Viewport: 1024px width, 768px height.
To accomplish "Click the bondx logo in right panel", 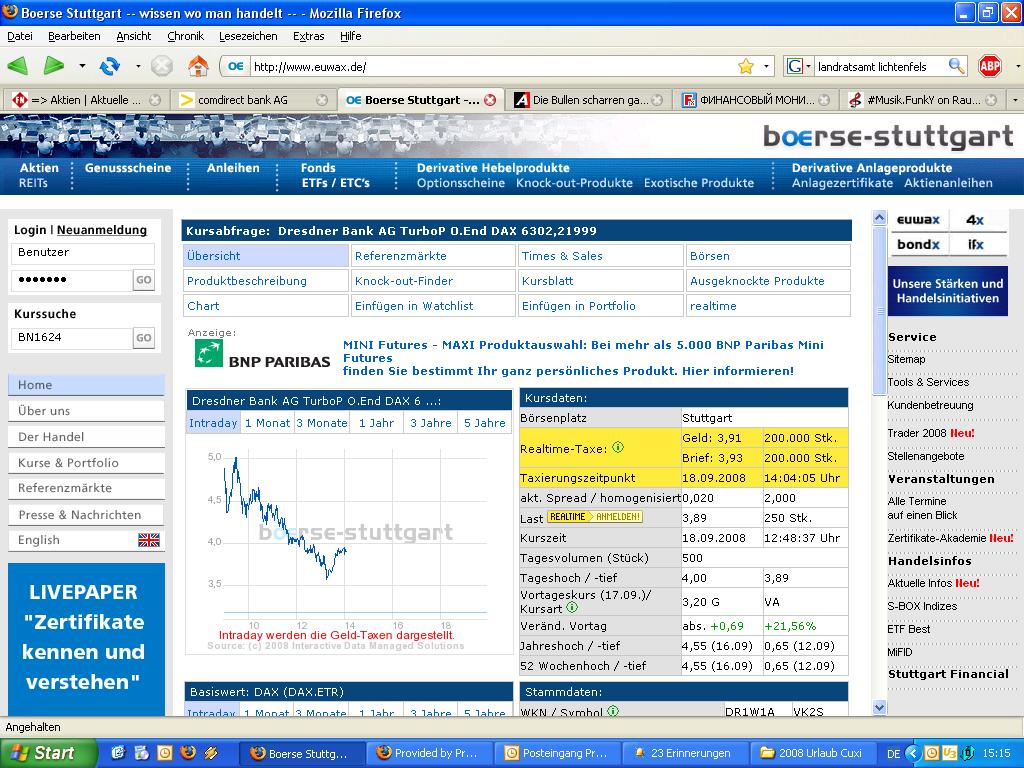I will tap(918, 244).
